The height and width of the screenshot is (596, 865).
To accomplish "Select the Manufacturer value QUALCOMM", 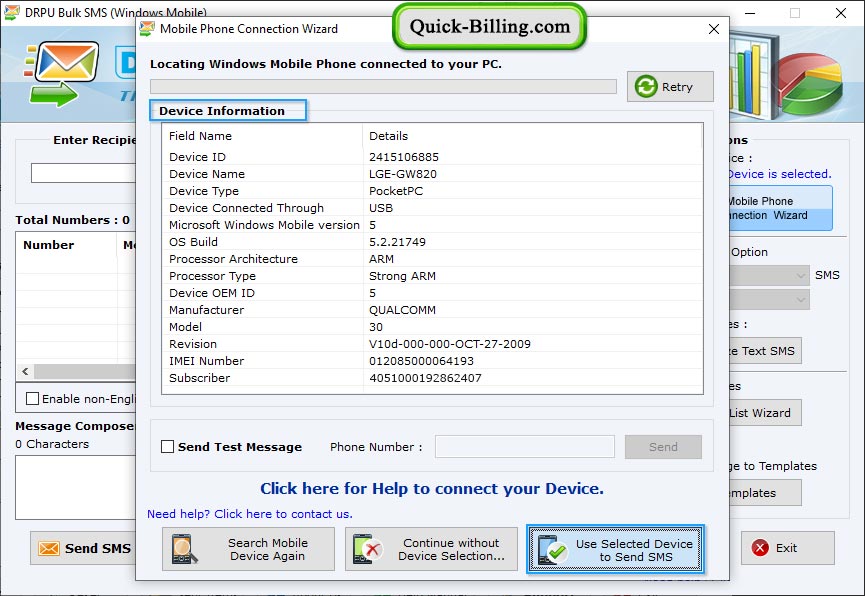I will (402, 310).
